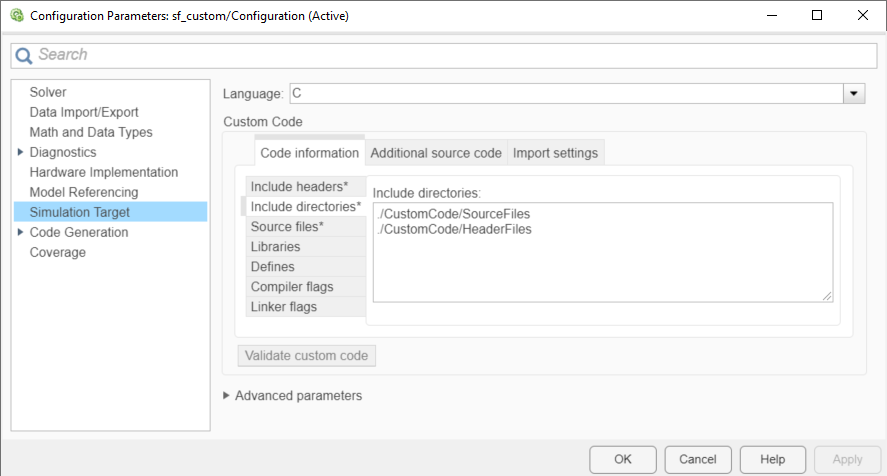
Task: Open the Coverage settings pane
Action: click(x=58, y=252)
